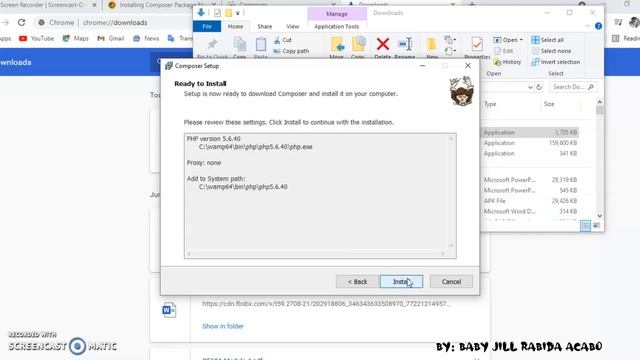Screen dimensions: 640x360
Task: Select the APK File row
Action: (x=530, y=201)
